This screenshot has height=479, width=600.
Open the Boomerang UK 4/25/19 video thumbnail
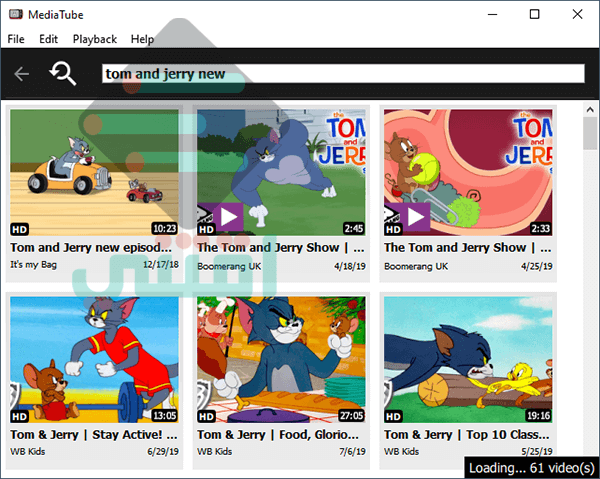468,172
